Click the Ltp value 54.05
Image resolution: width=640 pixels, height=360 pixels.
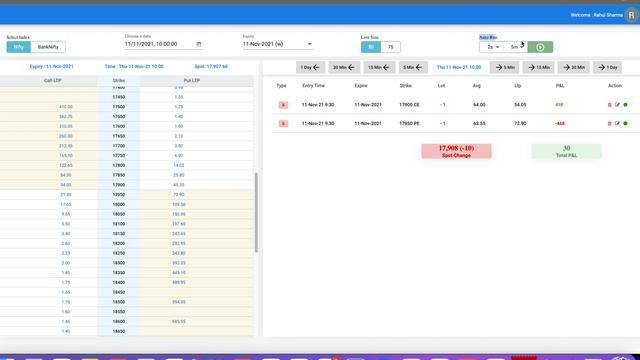[520, 105]
